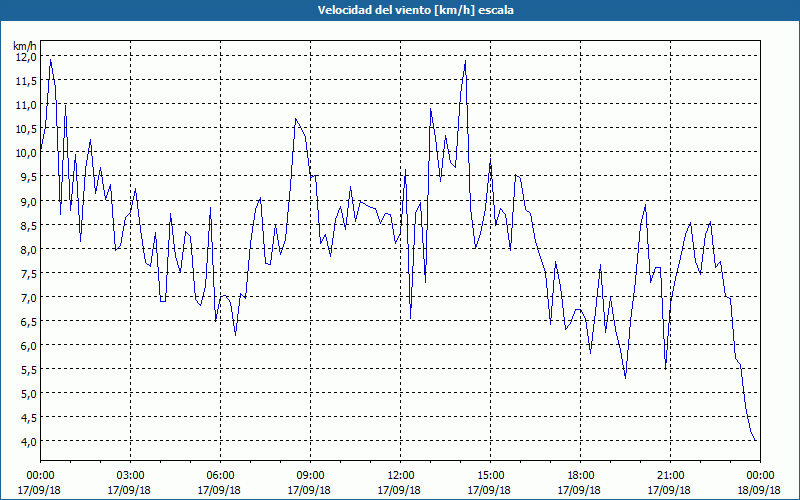The image size is (800, 500).
Task: Select the "12,0" y-axis value
Action: point(25,57)
